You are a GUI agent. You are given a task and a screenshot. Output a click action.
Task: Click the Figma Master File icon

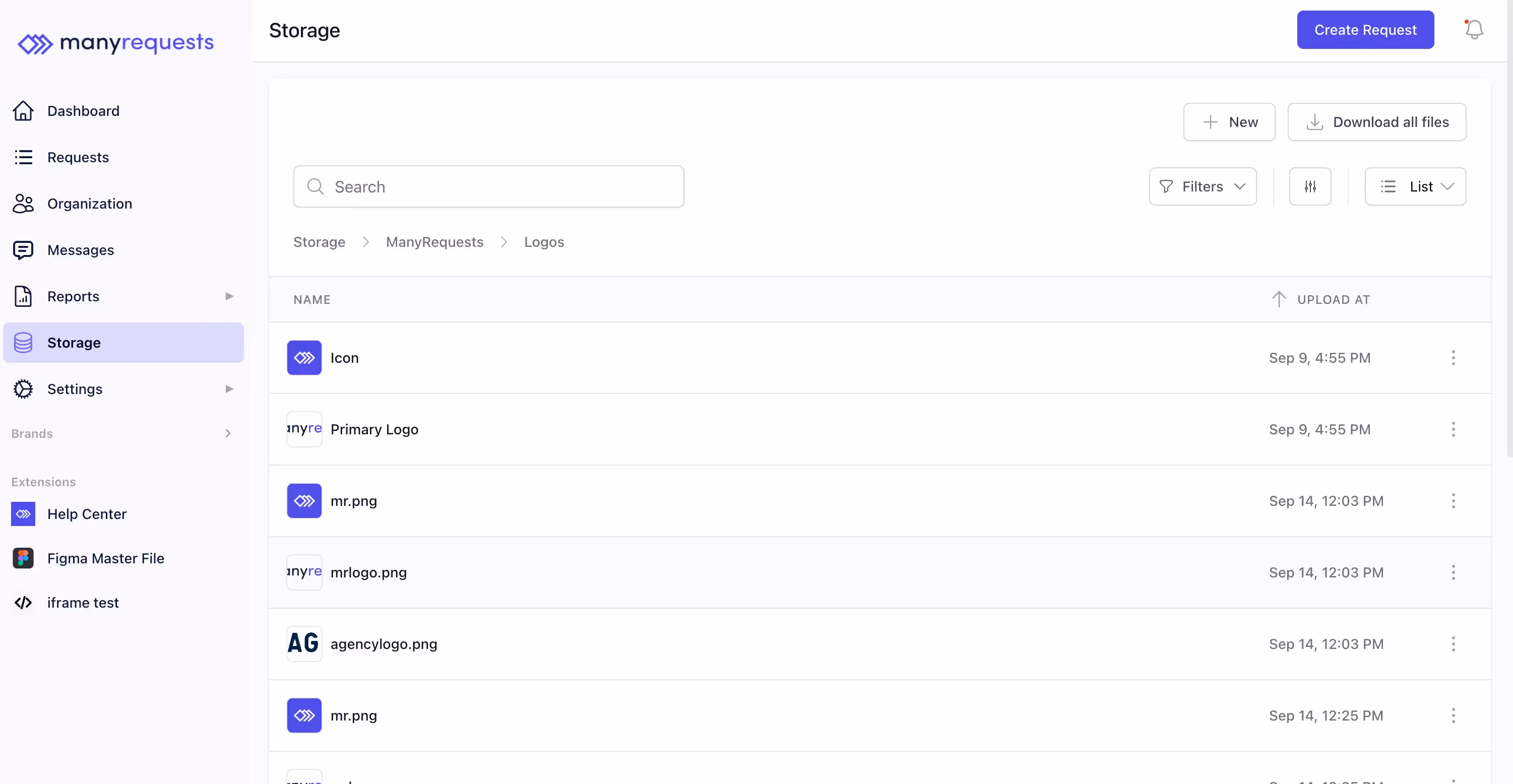23,558
